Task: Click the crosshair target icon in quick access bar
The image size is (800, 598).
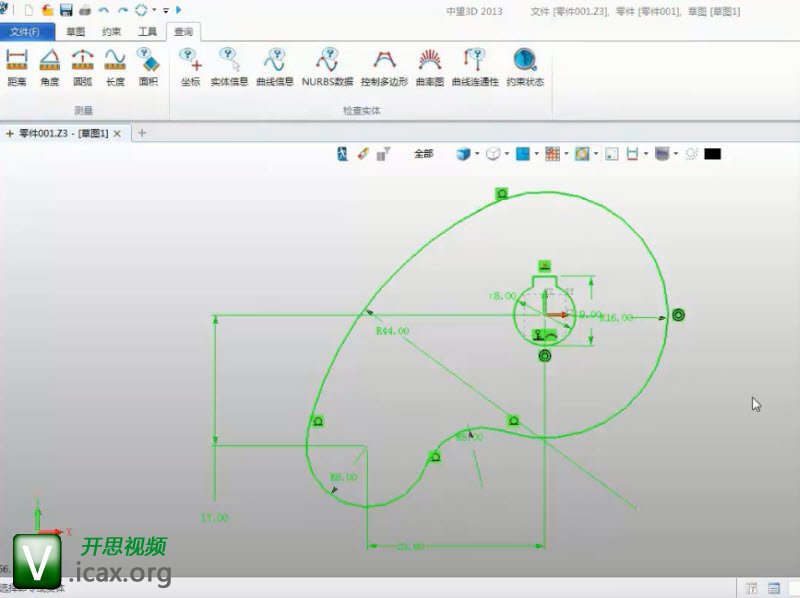Action: [141, 10]
